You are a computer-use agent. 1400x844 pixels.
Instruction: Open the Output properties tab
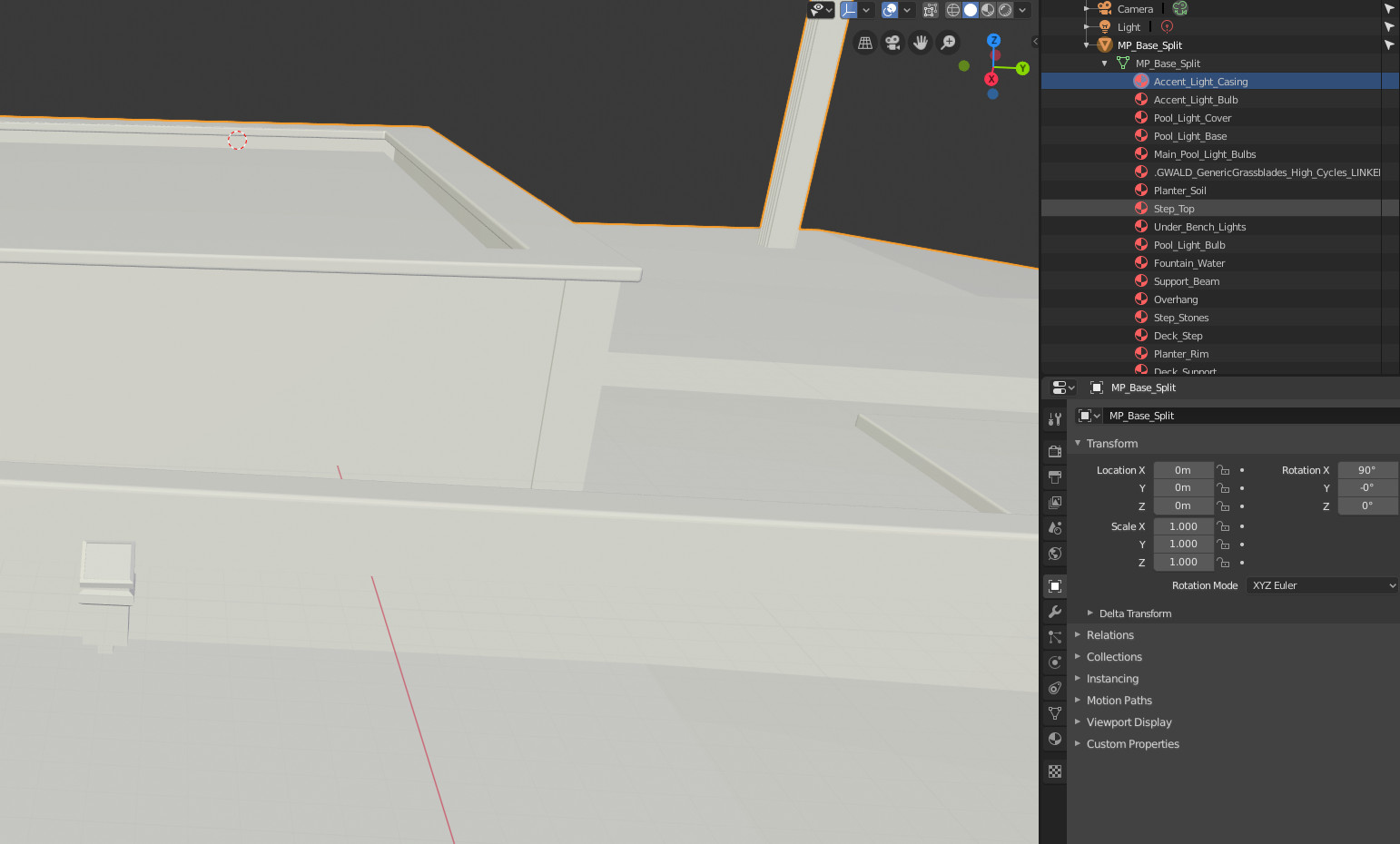pyautogui.click(x=1054, y=476)
